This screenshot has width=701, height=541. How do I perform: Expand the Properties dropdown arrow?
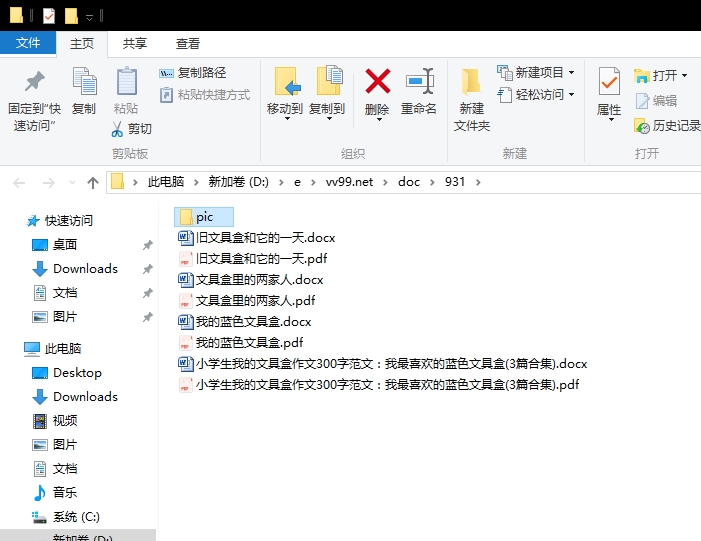tap(611, 120)
